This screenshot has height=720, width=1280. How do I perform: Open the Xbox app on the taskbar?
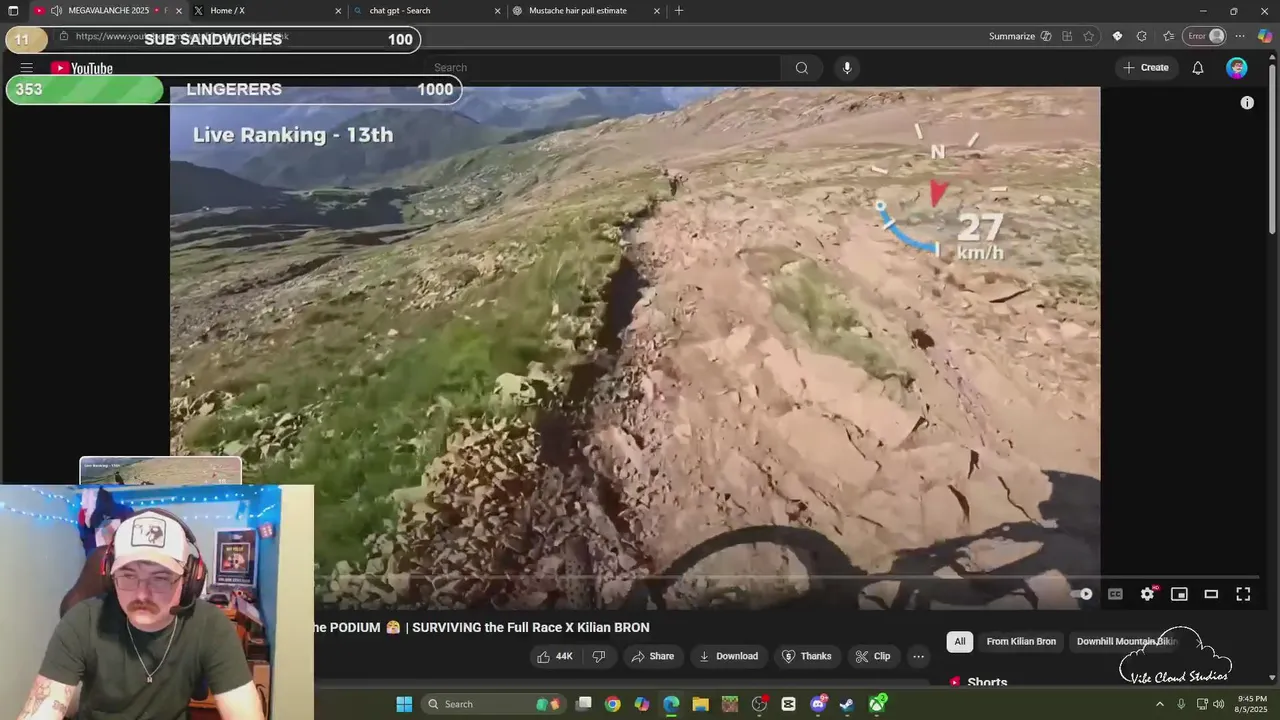(x=877, y=704)
